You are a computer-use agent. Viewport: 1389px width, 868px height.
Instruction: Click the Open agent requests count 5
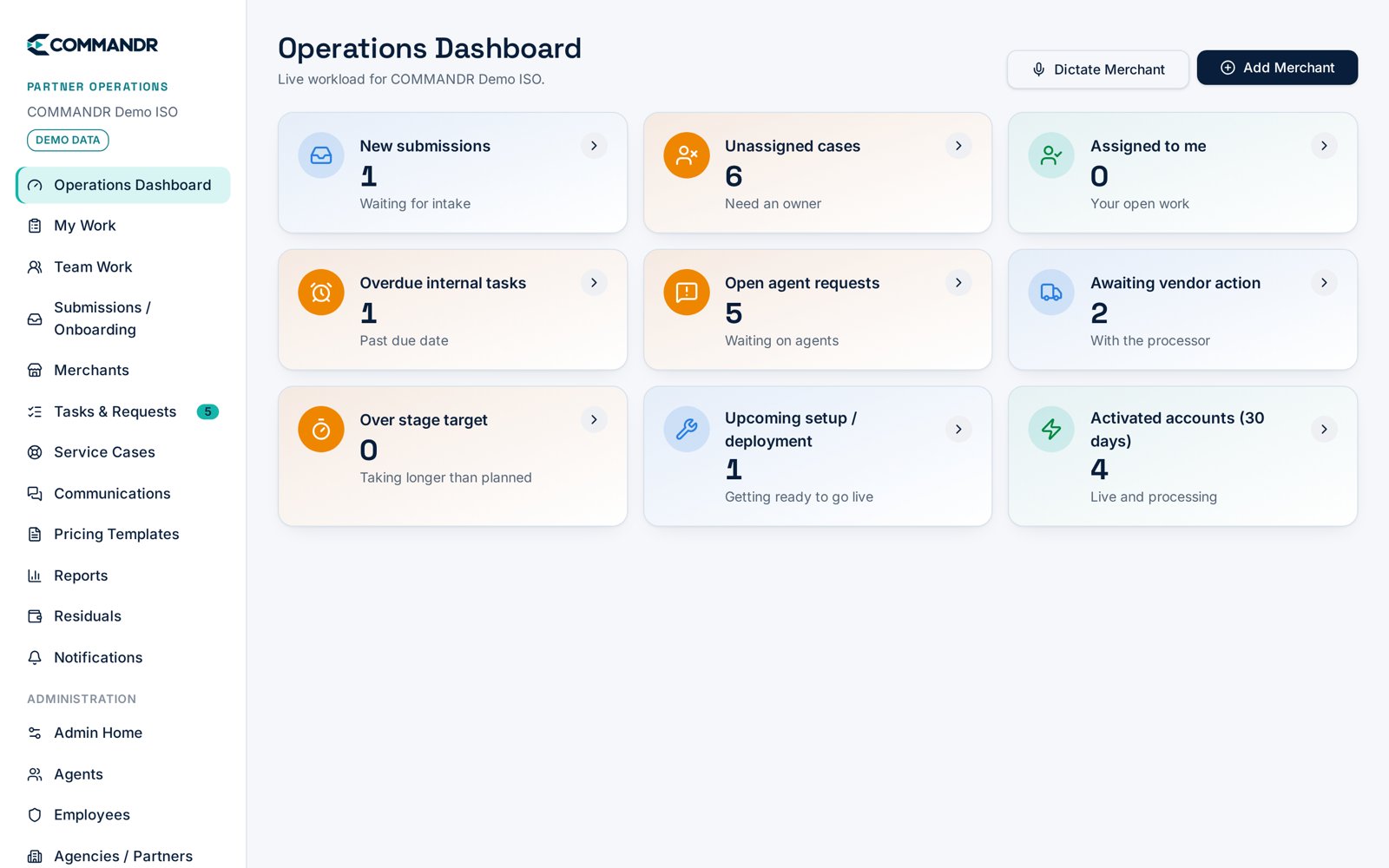click(x=734, y=313)
